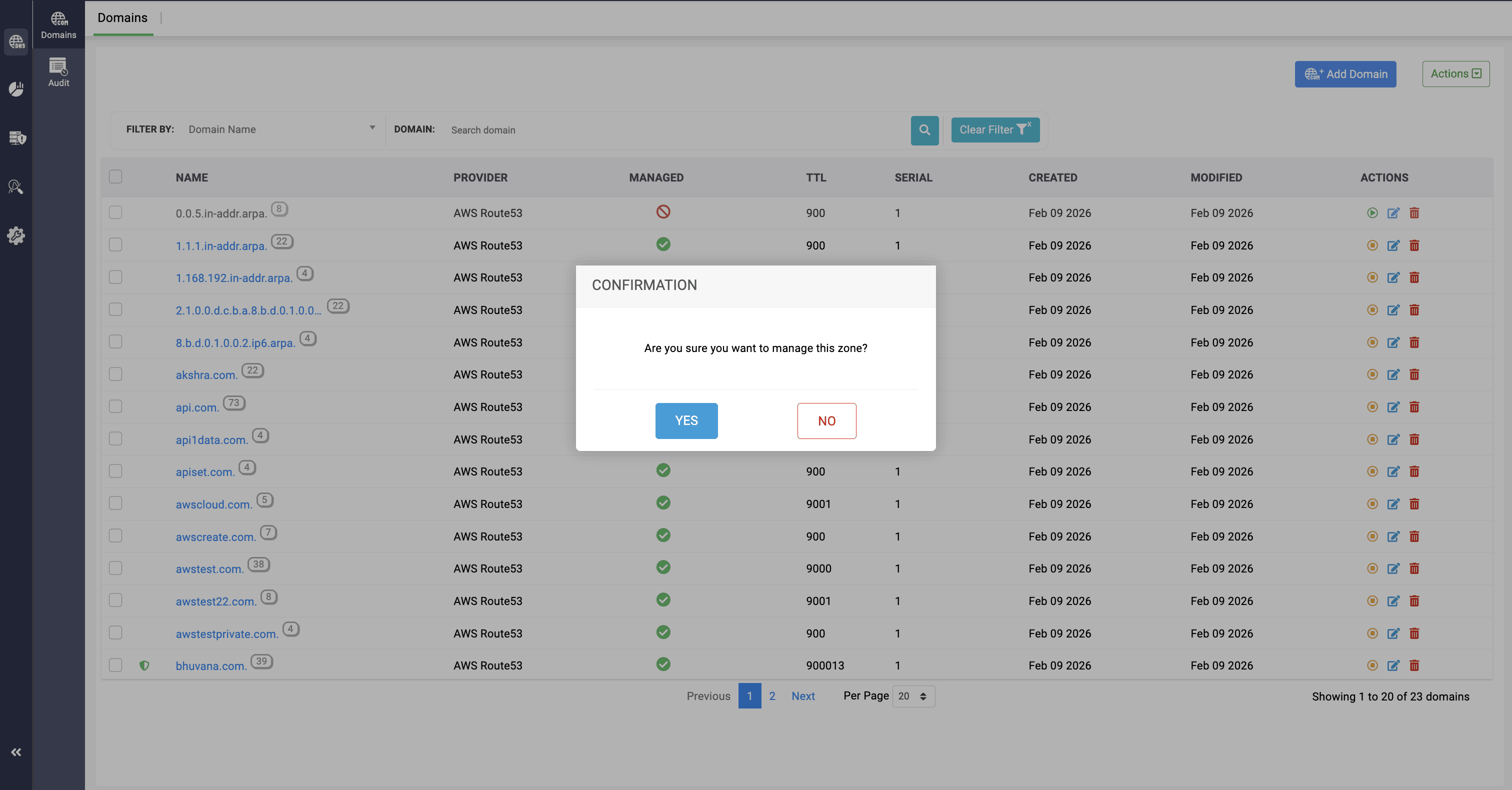Confirm with the YES button
1512x790 pixels.
(x=686, y=421)
